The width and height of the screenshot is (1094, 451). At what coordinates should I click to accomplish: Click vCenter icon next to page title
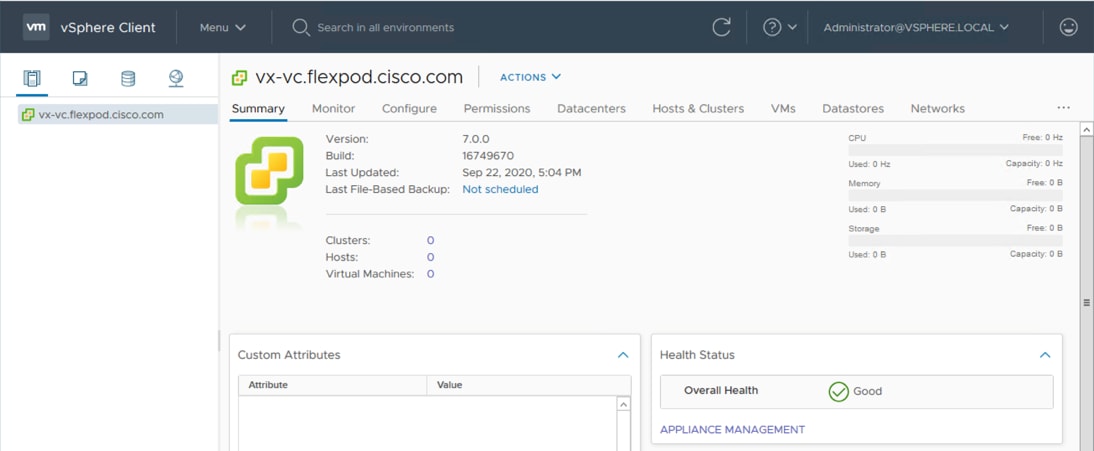pos(239,77)
